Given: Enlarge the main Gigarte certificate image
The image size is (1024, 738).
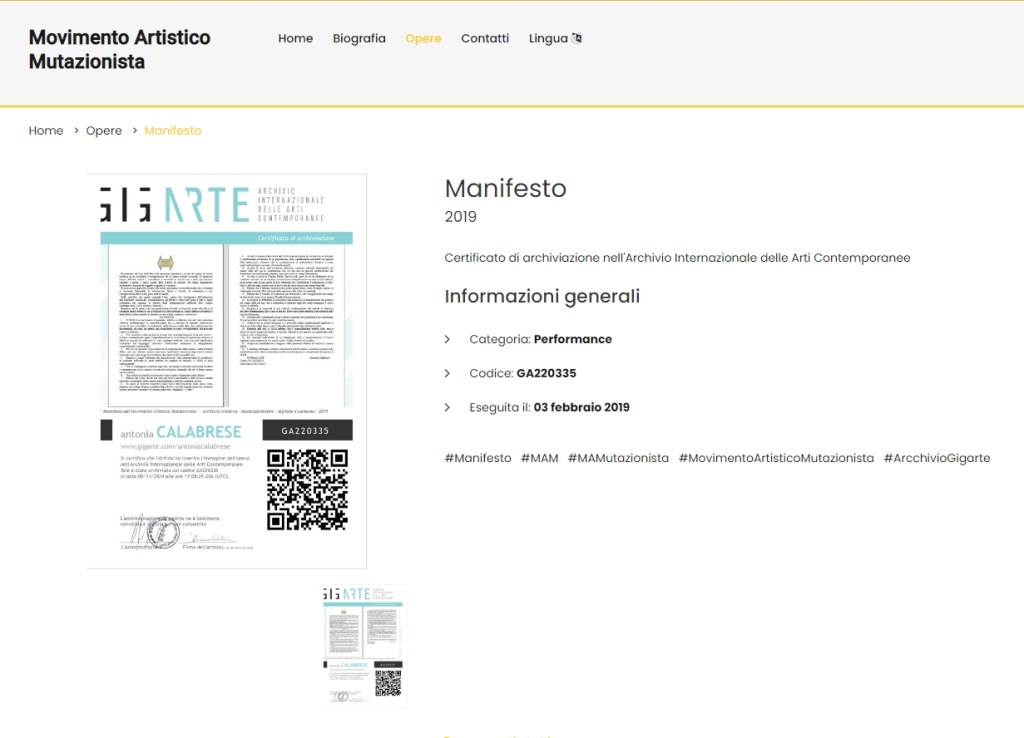Looking at the screenshot, I should (x=226, y=371).
